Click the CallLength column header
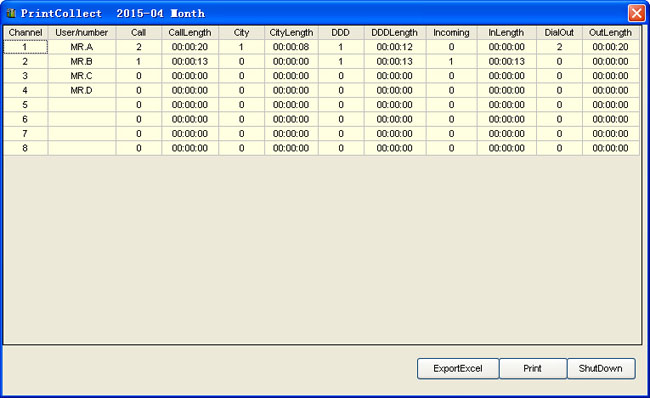The image size is (650, 398). pyautogui.click(x=190, y=33)
